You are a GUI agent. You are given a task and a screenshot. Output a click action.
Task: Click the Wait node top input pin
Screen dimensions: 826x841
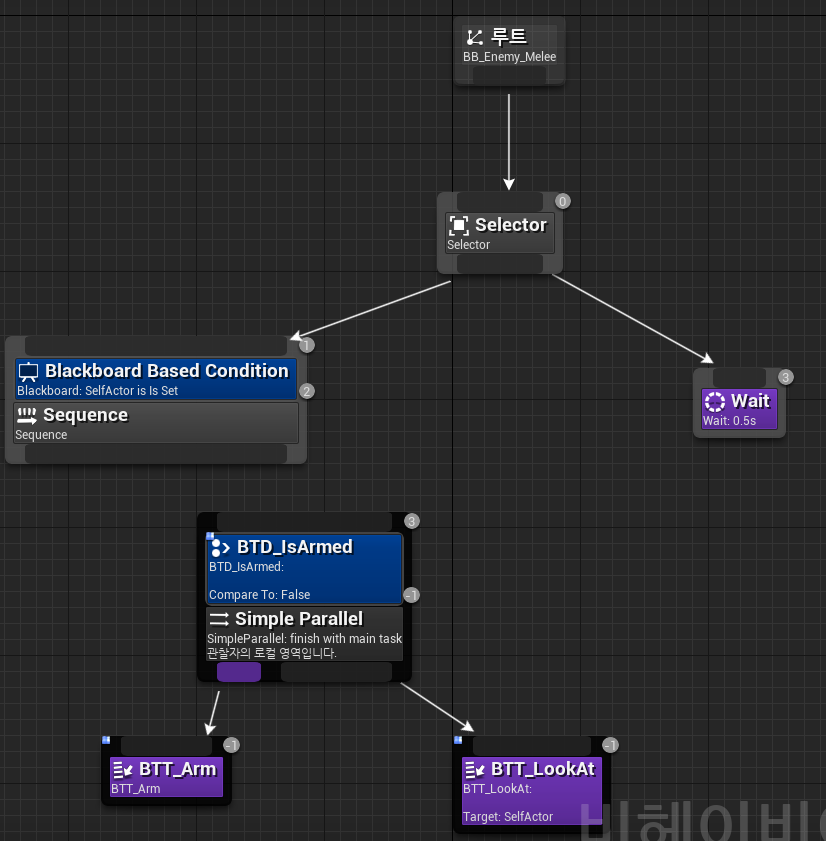tap(739, 377)
